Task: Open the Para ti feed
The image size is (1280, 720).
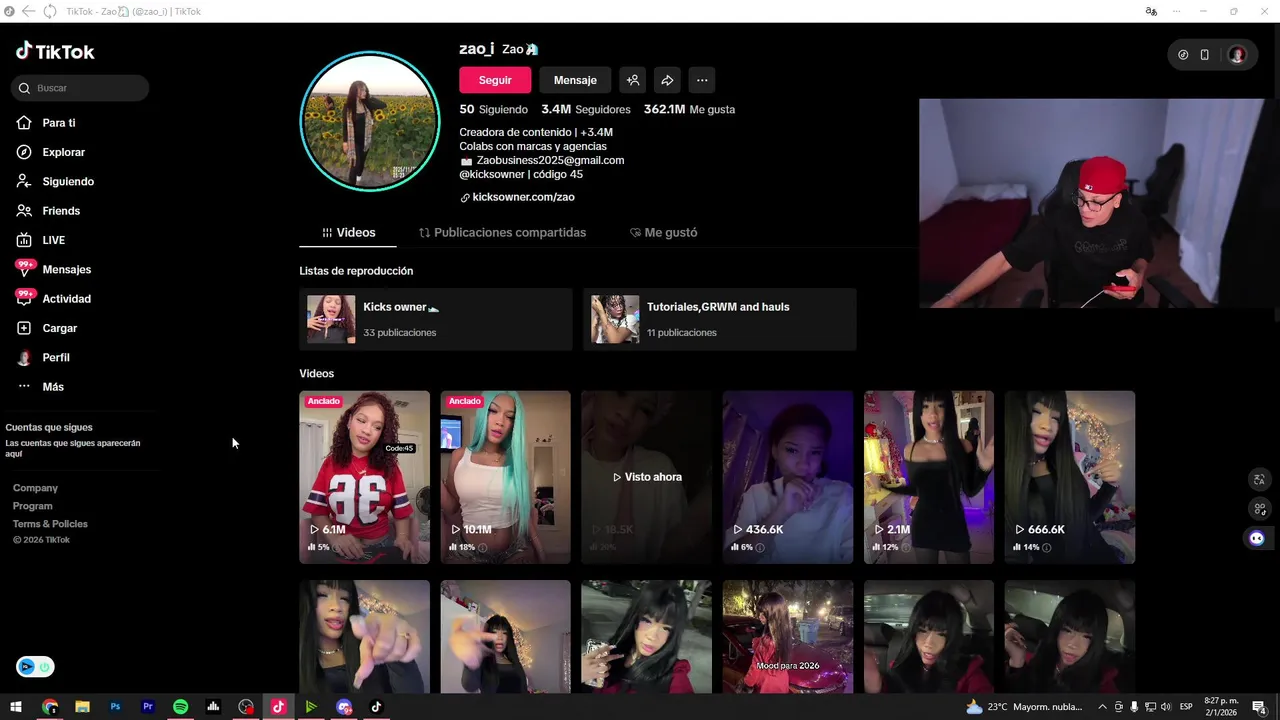Action: (x=46, y=123)
